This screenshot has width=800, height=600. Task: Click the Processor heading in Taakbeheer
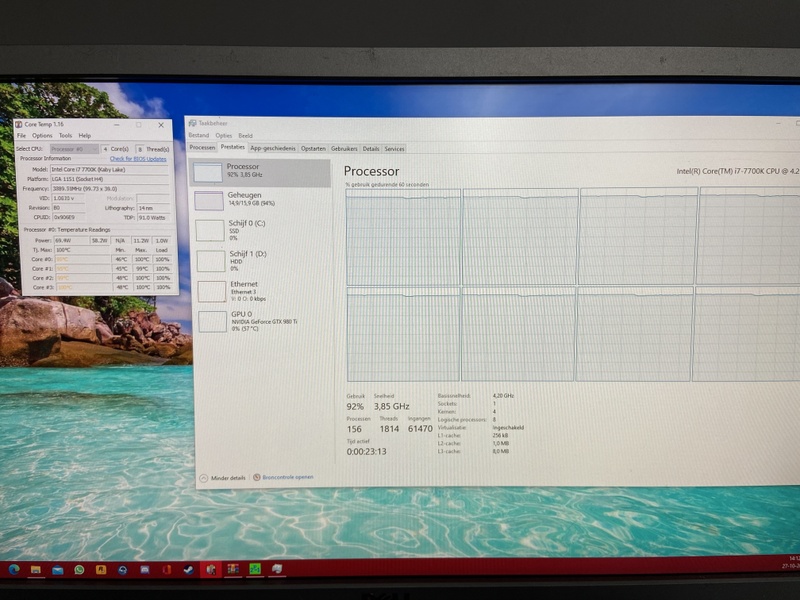(371, 171)
